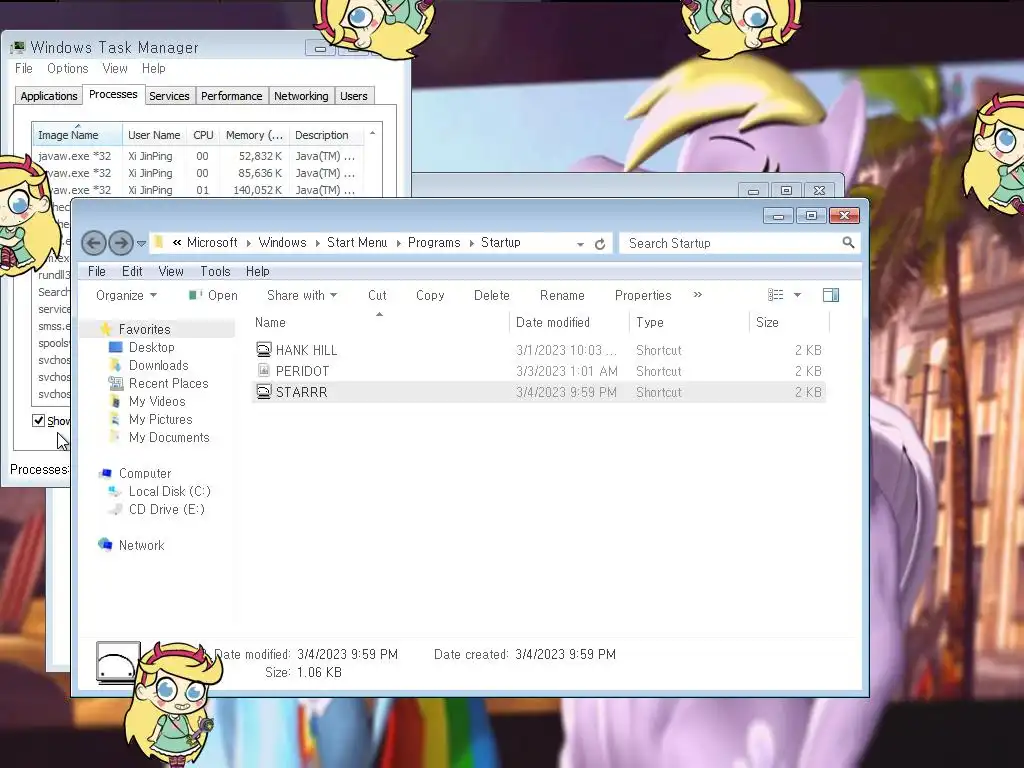Open Task Manager File menu
1024x768 pixels.
pos(24,68)
